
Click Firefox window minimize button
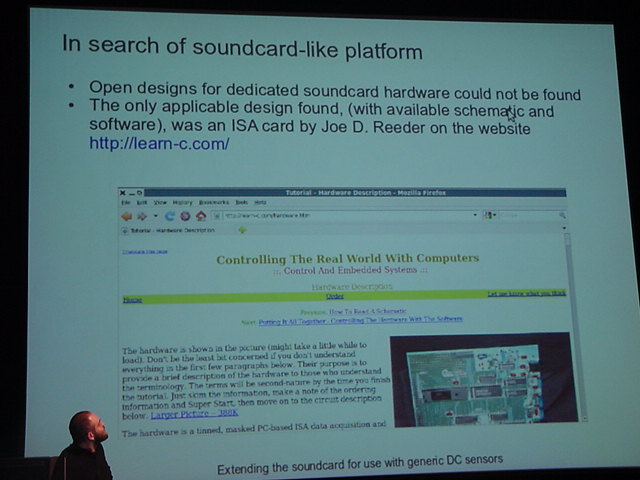point(131,193)
